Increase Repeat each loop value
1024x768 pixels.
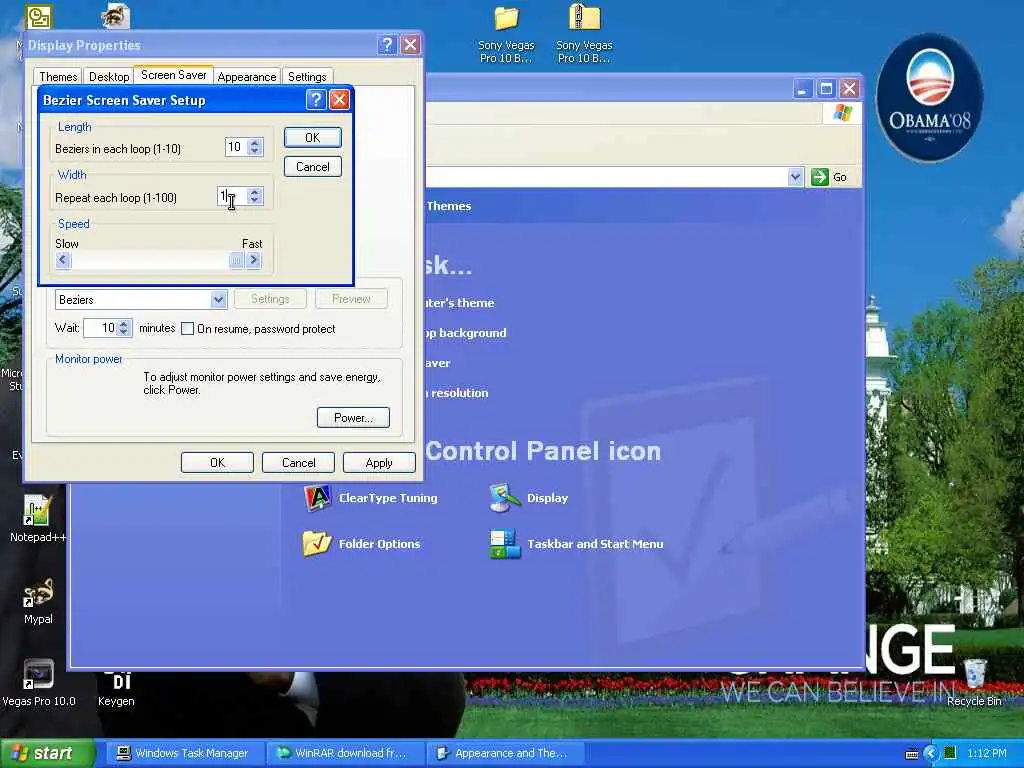coord(255,191)
